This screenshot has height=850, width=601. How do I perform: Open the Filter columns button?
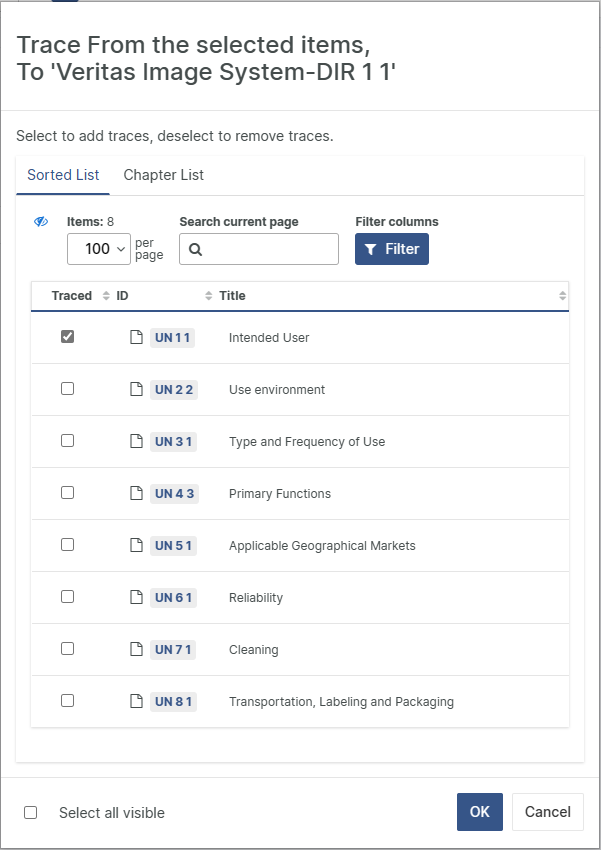[x=391, y=249]
